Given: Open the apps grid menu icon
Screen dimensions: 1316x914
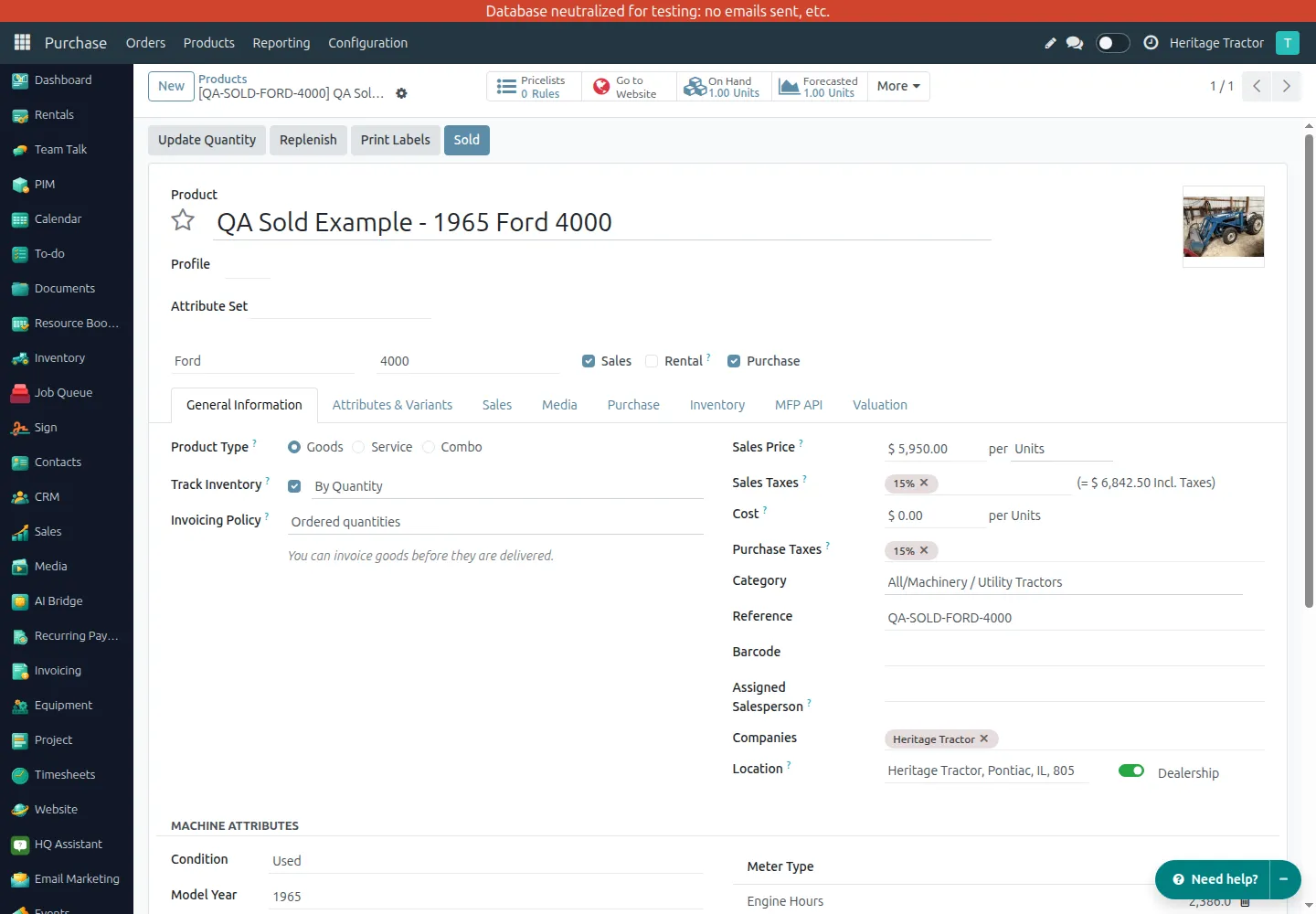Looking at the screenshot, I should (x=23, y=43).
